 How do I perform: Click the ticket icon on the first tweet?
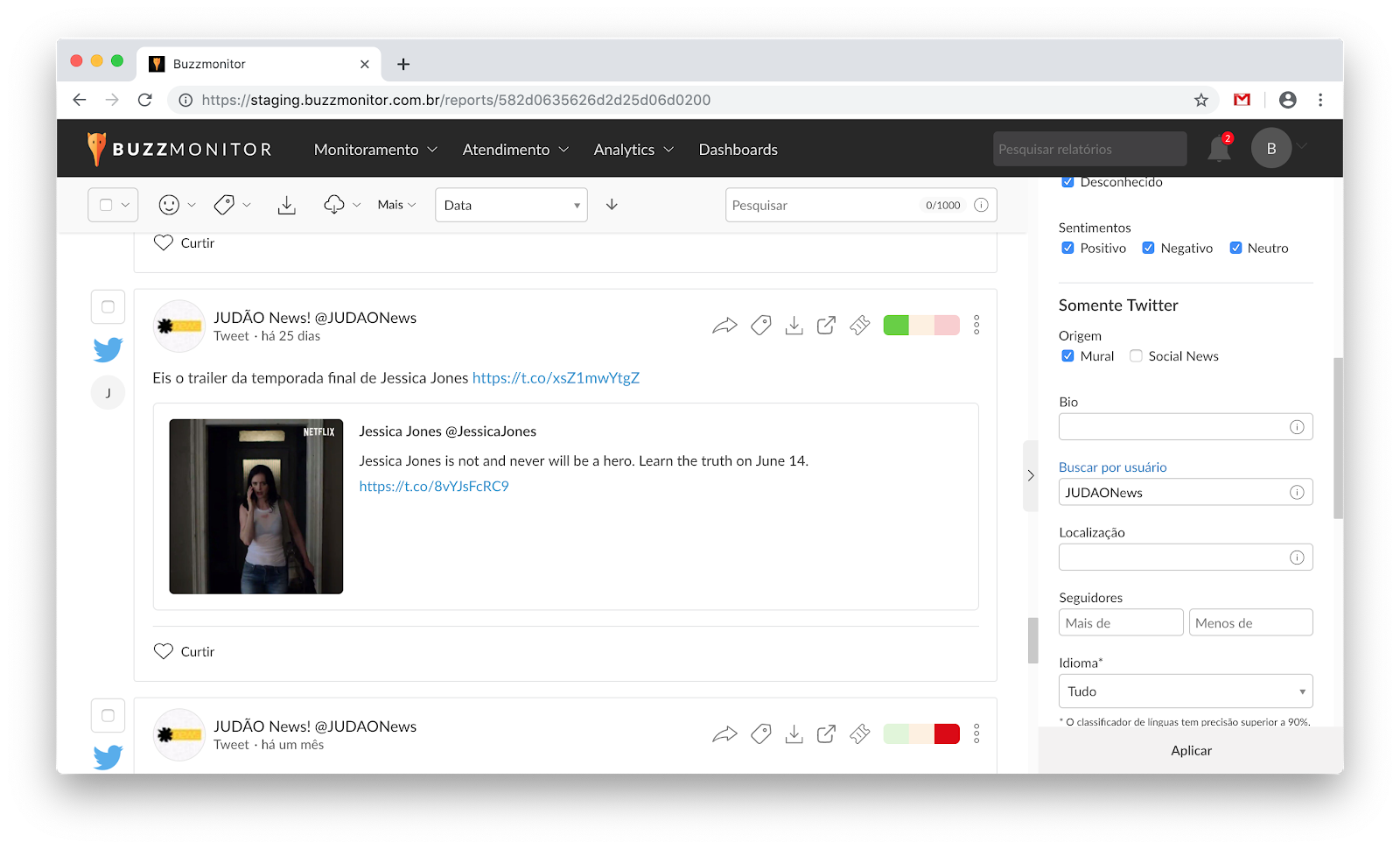[x=860, y=326]
